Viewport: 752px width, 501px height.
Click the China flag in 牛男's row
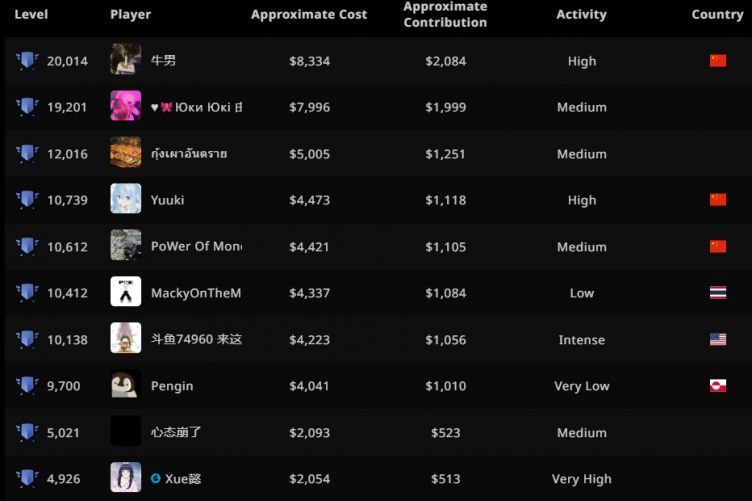coord(717,61)
